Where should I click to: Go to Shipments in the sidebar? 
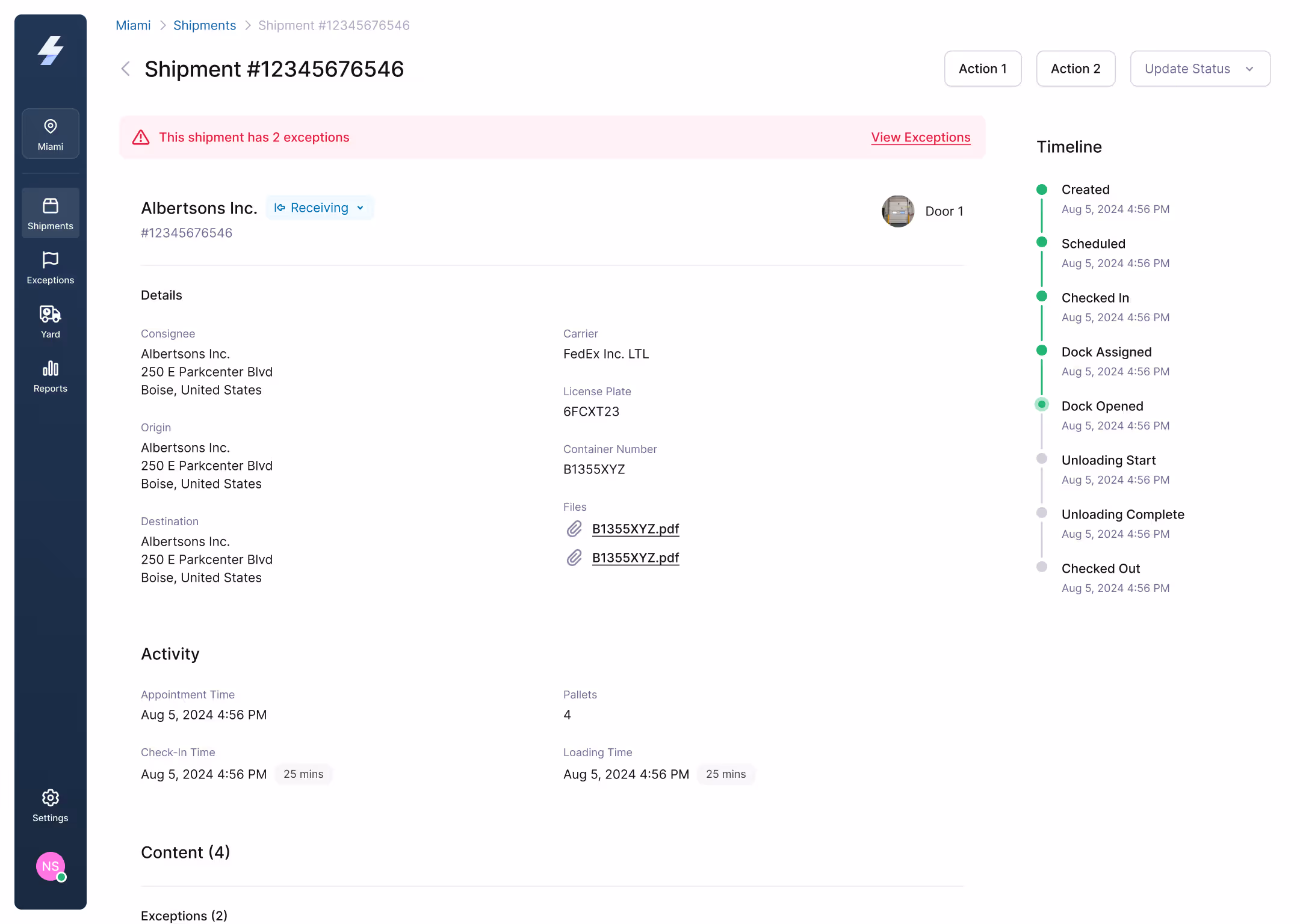(x=51, y=213)
